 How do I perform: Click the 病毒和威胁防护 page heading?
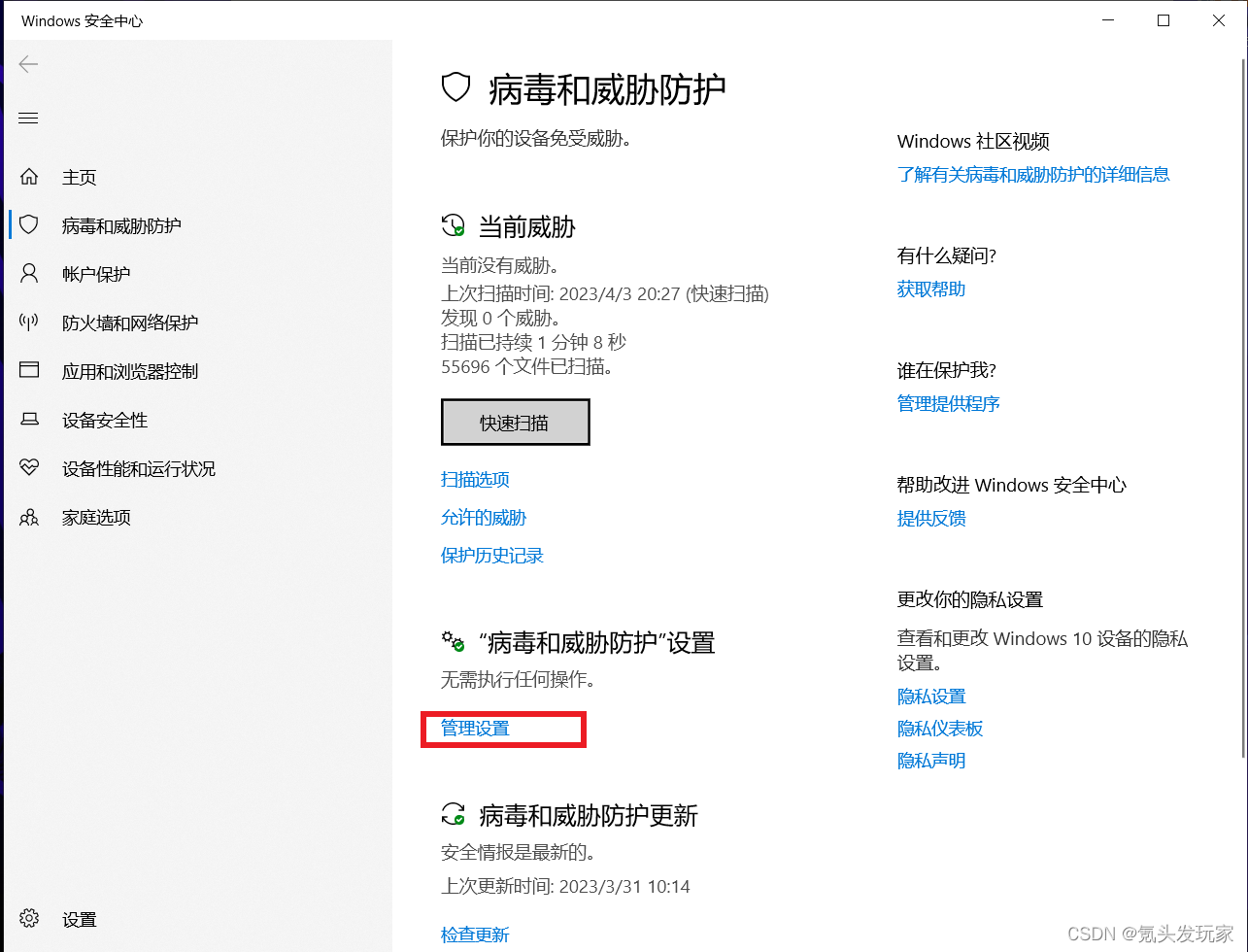click(x=607, y=90)
